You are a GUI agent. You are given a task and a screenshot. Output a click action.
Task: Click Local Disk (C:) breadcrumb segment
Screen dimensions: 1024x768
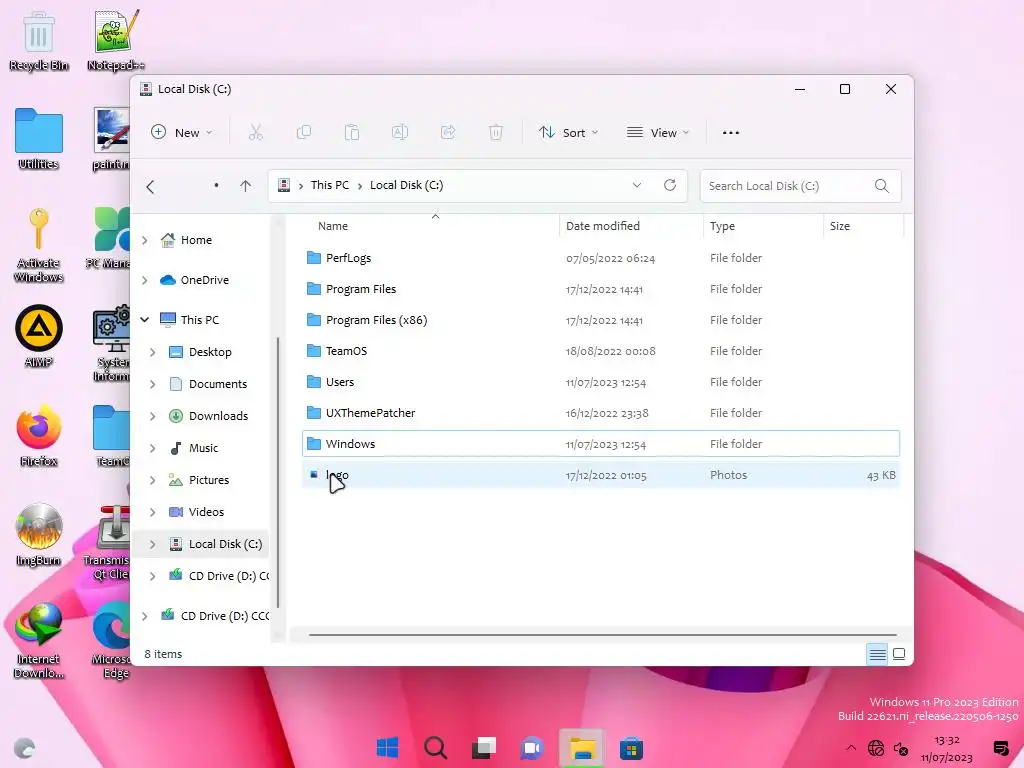tap(406, 185)
